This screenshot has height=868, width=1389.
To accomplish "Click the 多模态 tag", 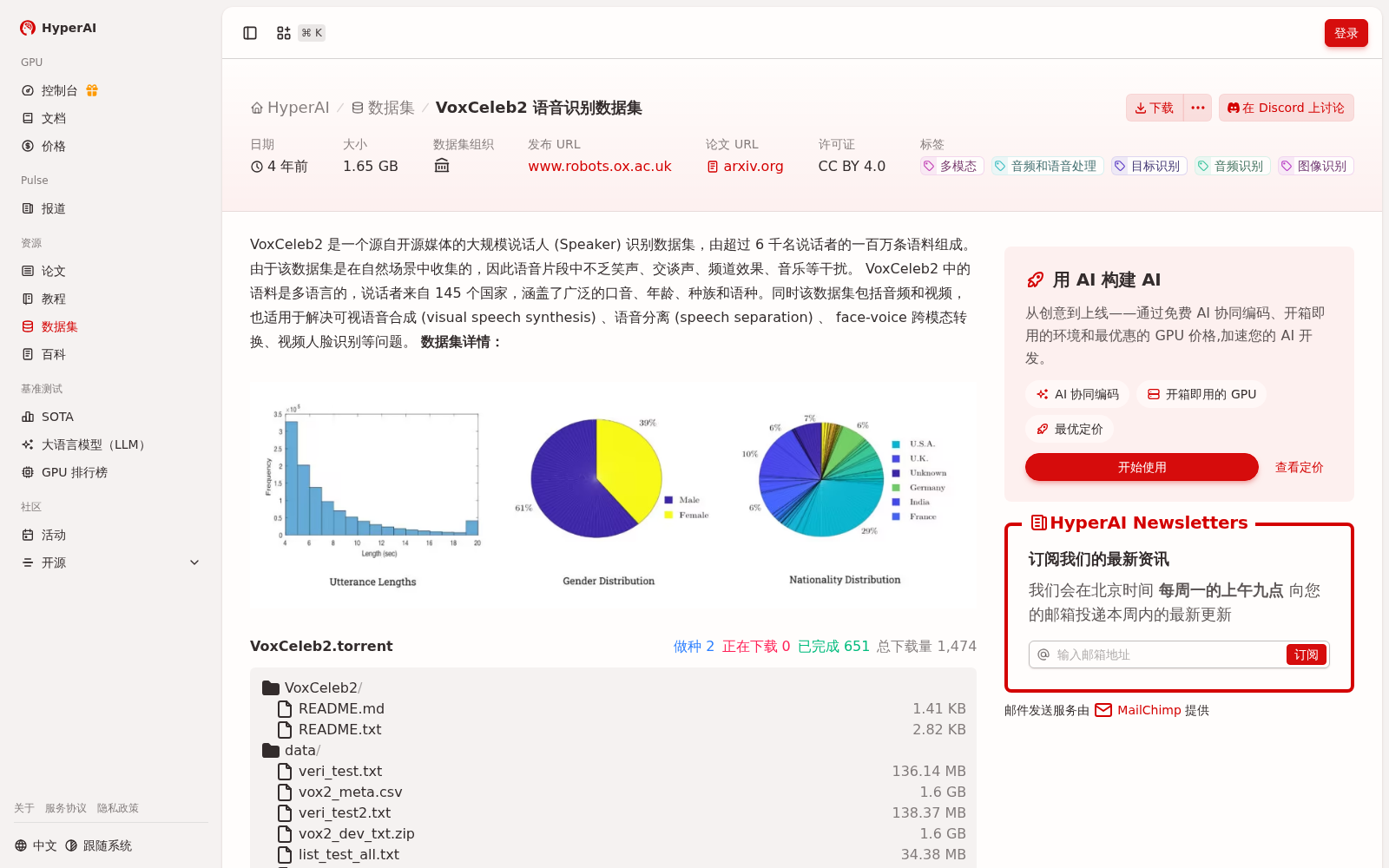I will (x=951, y=166).
